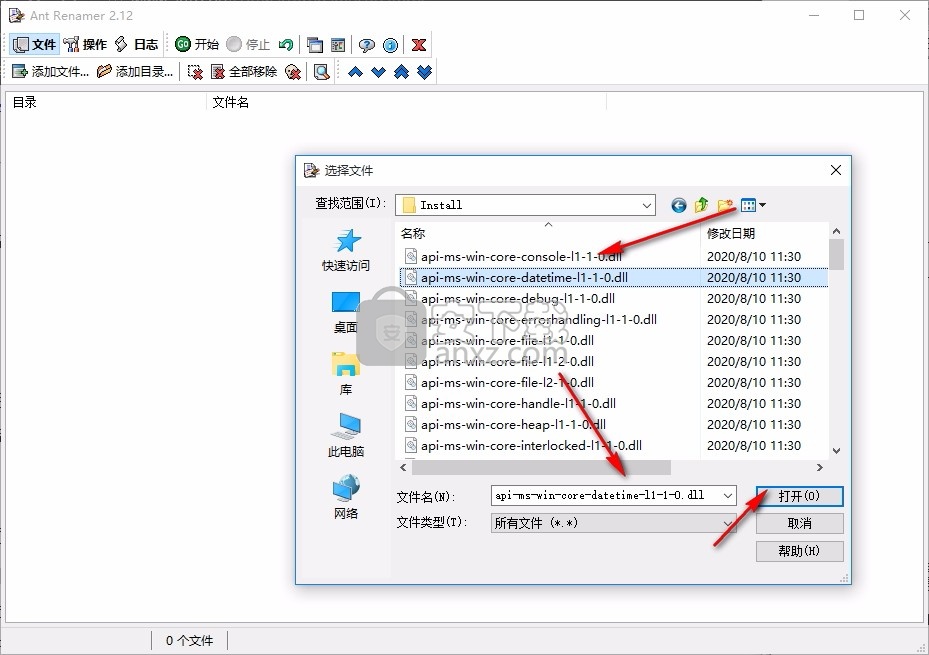
Task: Switch to the 操作 (Actions) view
Action: [85, 44]
